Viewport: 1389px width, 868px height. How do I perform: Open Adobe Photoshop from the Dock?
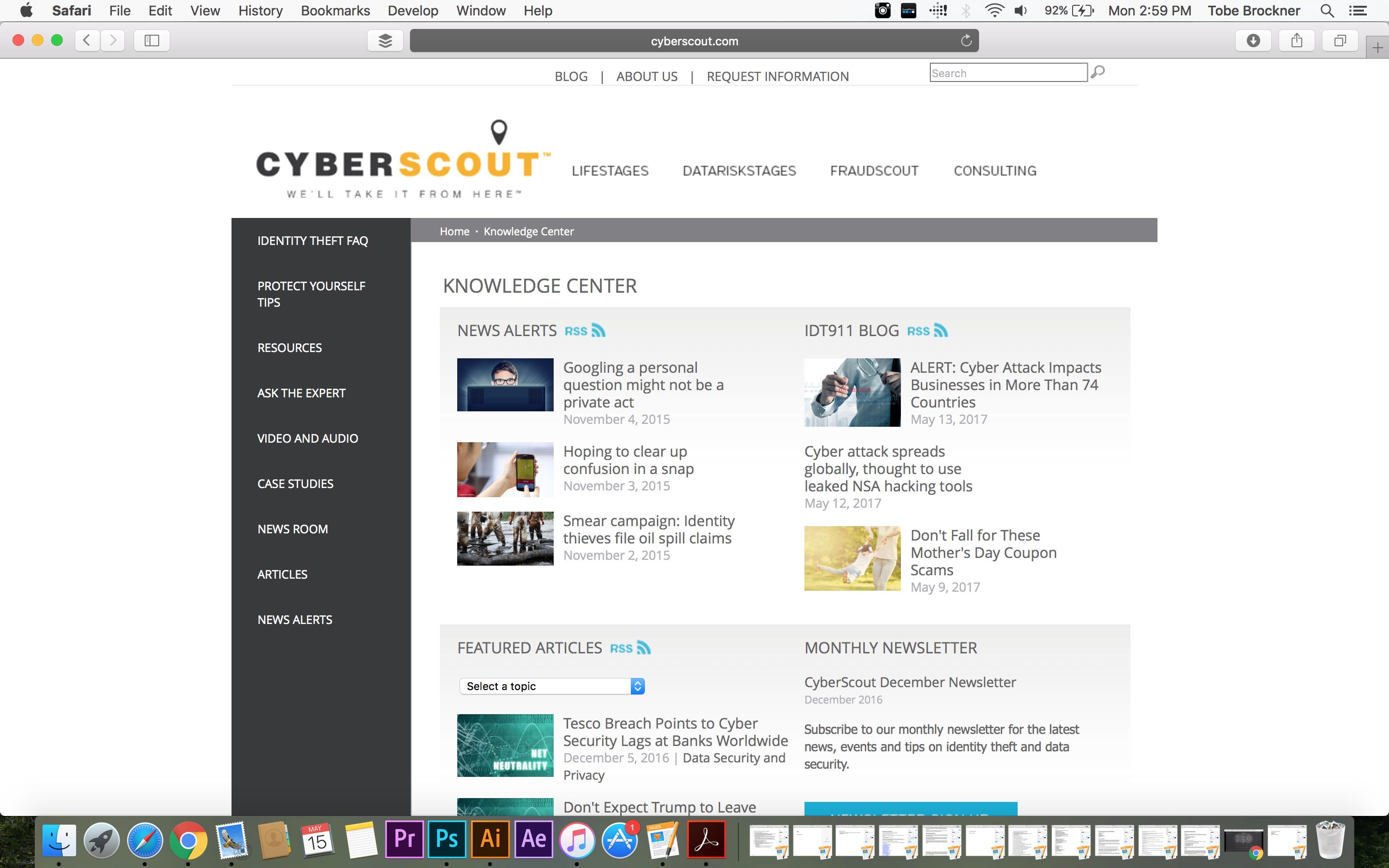coord(447,839)
